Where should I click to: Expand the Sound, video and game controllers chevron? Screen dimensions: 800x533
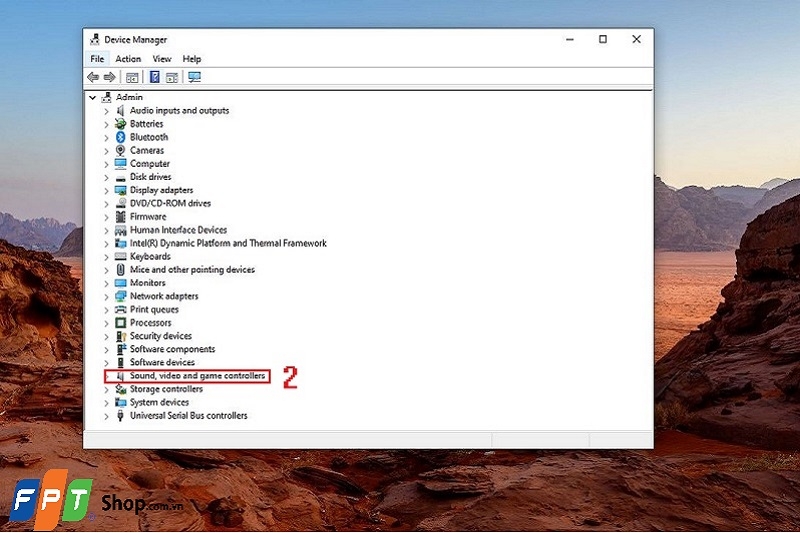point(107,376)
